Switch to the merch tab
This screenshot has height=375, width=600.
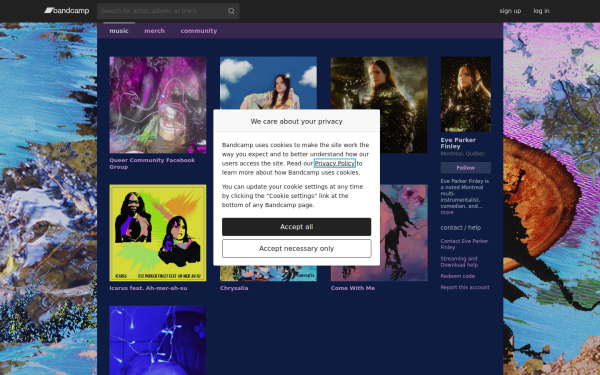(x=154, y=31)
